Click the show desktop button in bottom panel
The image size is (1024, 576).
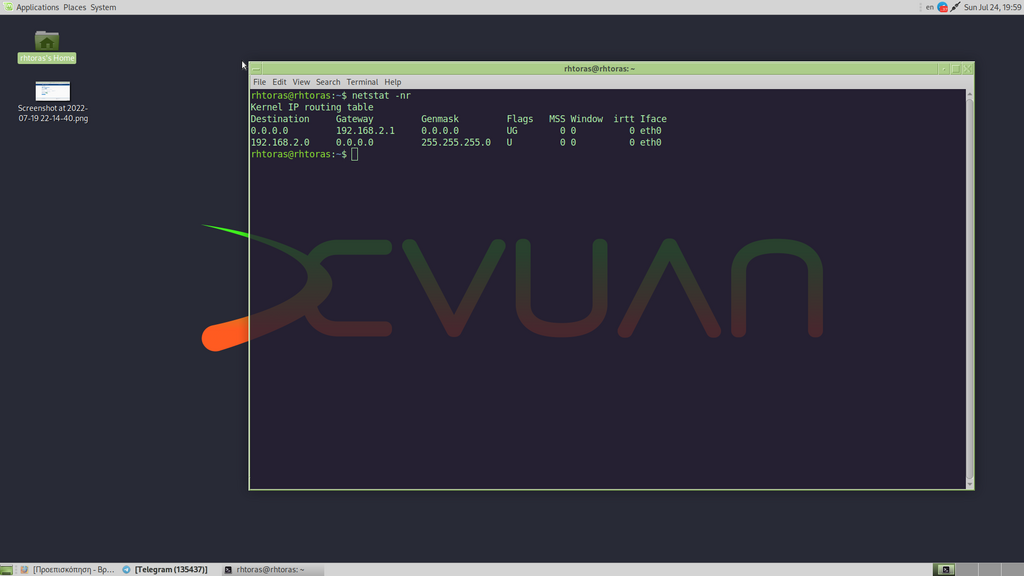[7, 569]
